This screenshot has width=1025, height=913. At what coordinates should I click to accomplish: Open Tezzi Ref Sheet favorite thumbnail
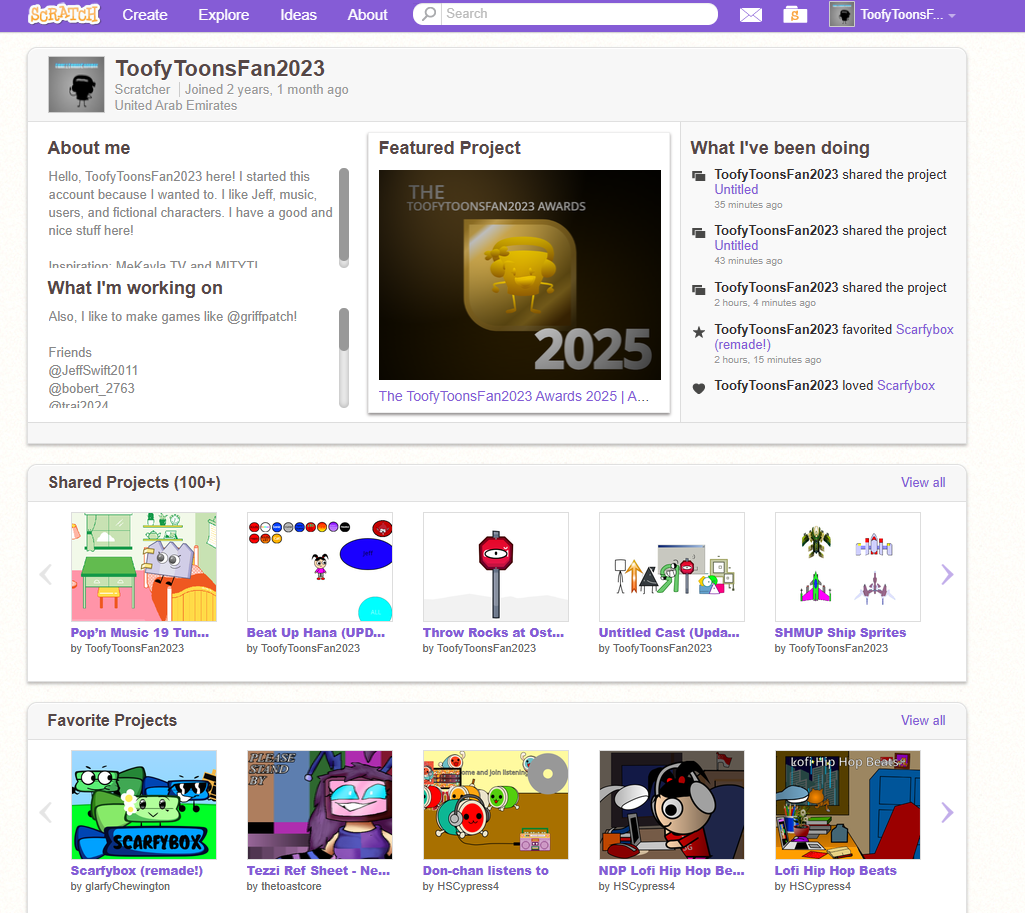click(320, 805)
